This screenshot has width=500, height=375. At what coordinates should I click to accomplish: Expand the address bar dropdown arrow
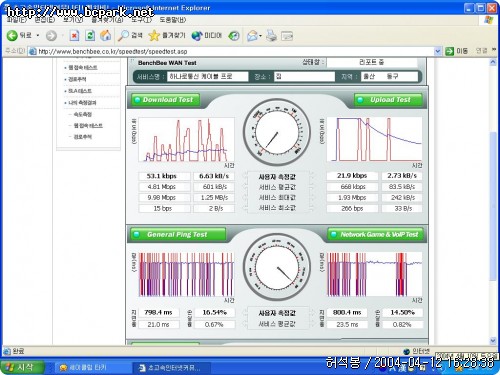tap(438, 51)
